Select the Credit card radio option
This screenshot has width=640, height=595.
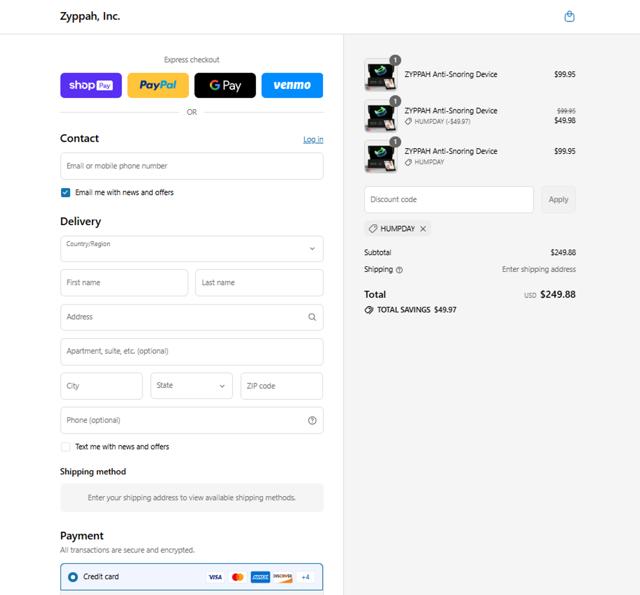tap(73, 577)
